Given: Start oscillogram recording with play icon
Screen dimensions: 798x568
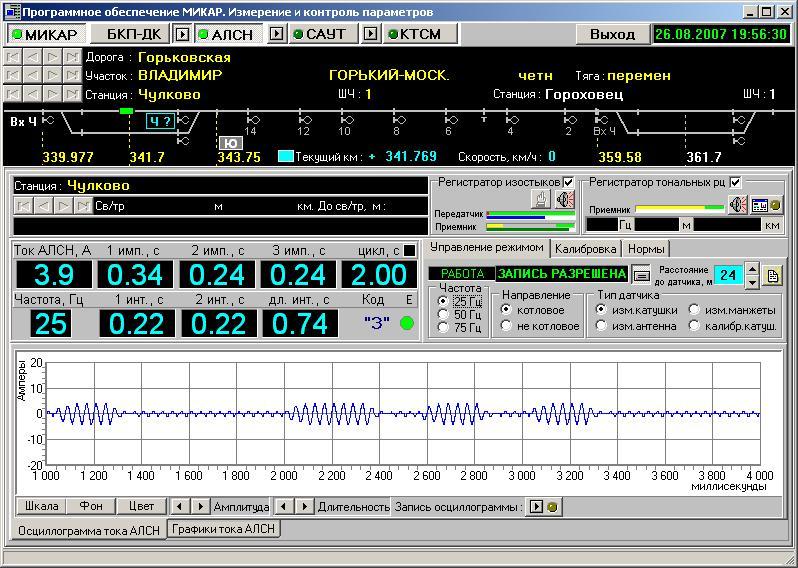Looking at the screenshot, I should (x=535, y=507).
